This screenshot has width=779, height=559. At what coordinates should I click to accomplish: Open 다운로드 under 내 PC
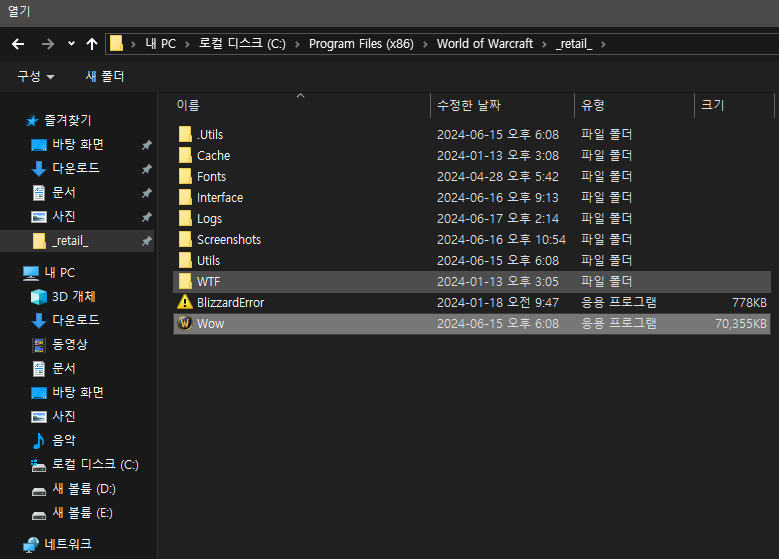66,320
